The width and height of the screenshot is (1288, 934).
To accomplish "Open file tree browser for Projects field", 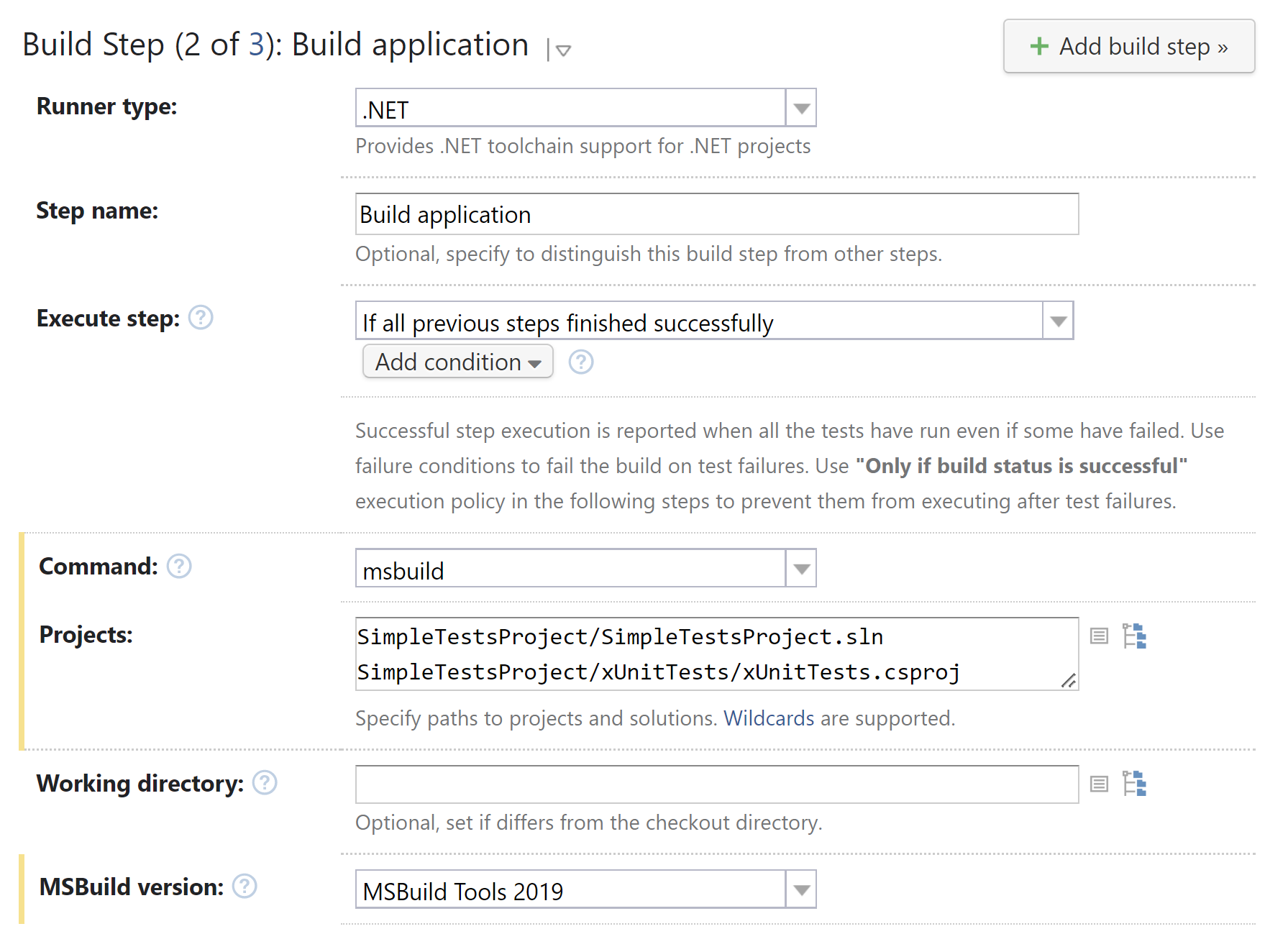I will click(1134, 636).
